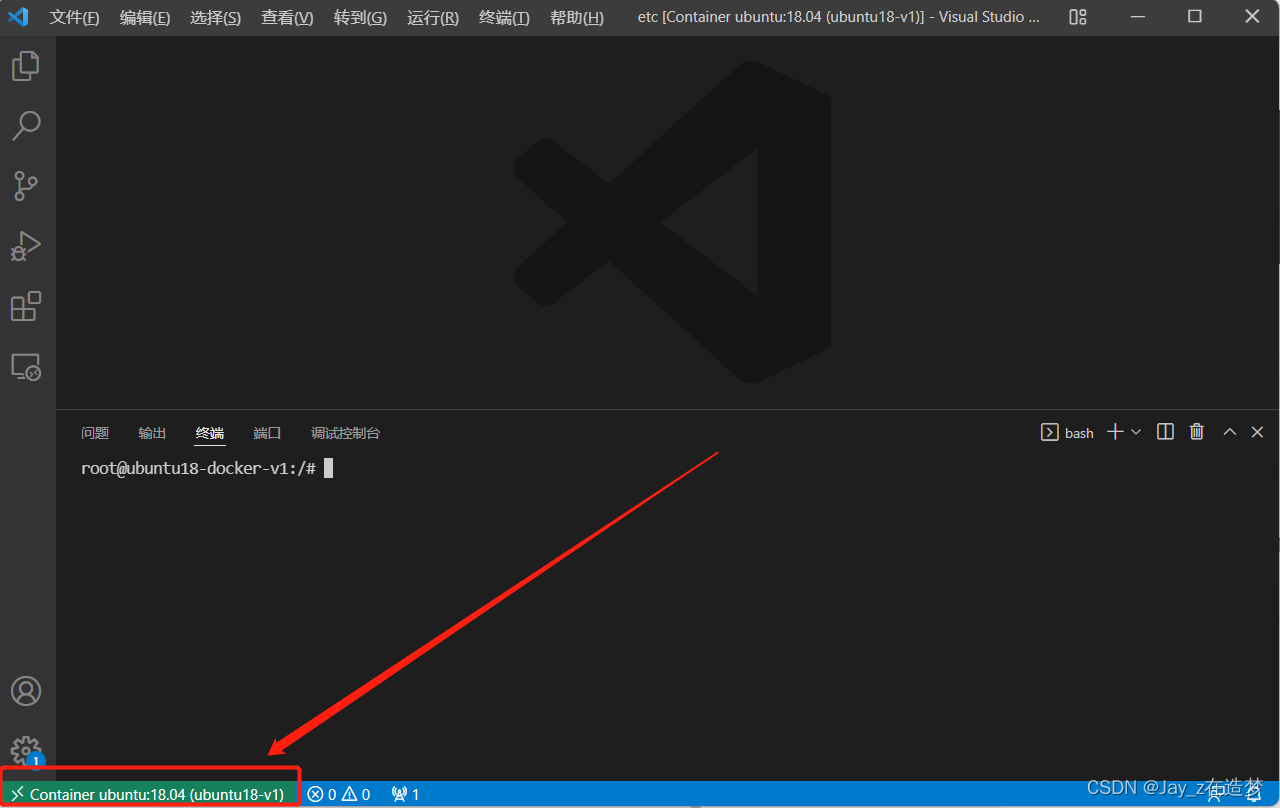Open the Extensions view
Viewport: 1280px width, 808px height.
point(26,306)
